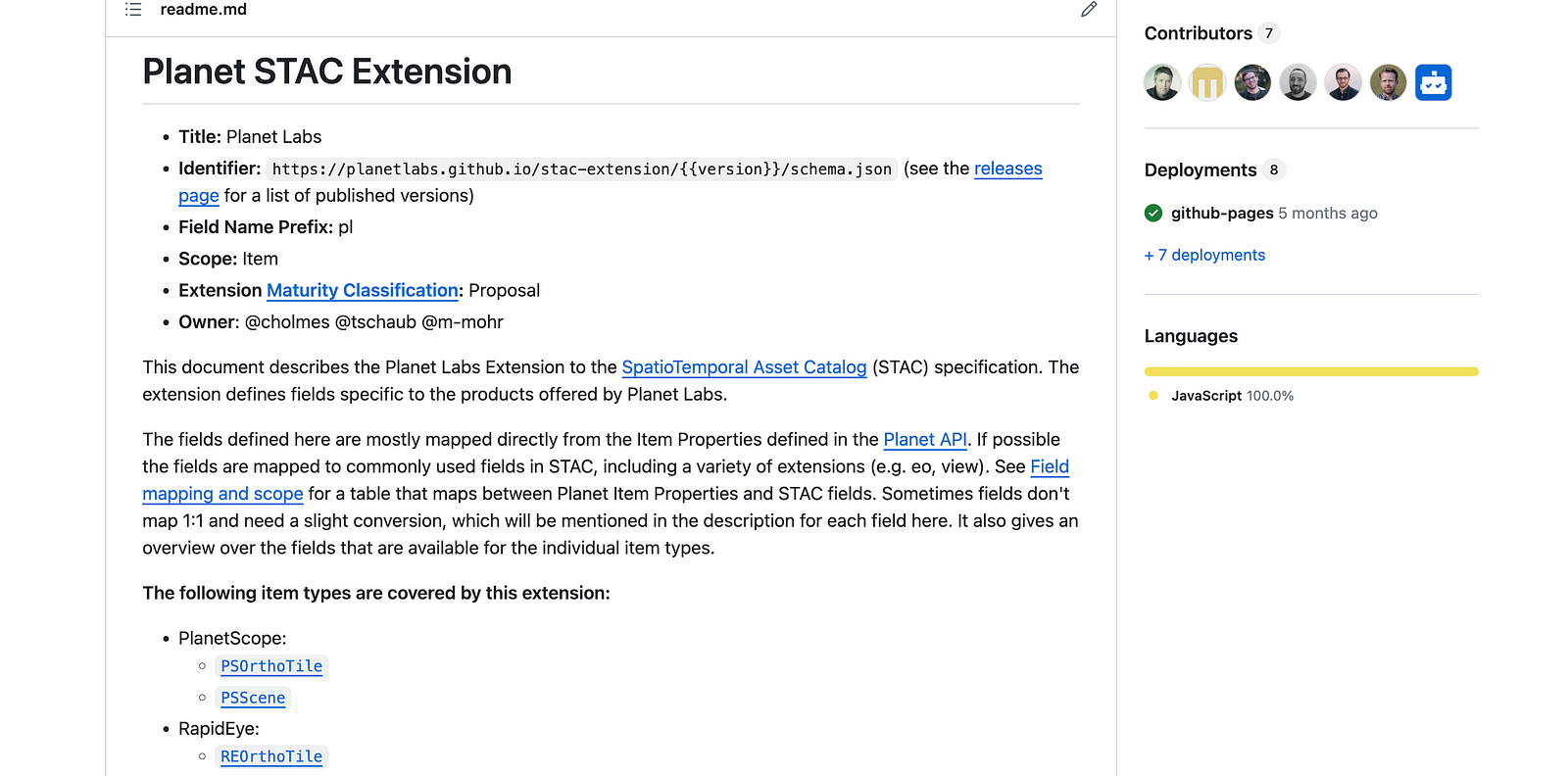Open the Deployments section heading
Screen dimensions: 1568x776
point(1200,170)
